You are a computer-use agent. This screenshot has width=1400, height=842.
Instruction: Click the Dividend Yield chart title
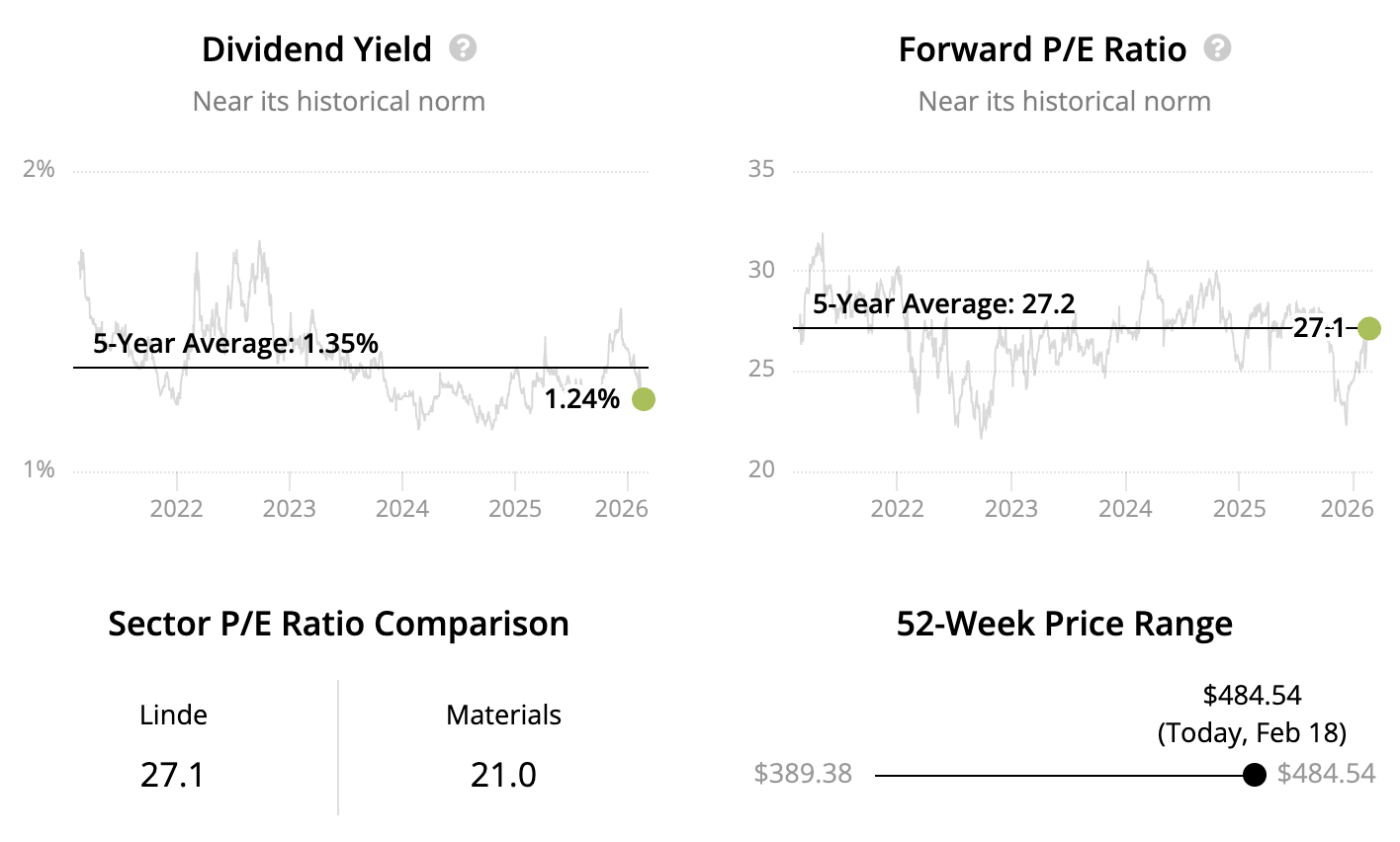316,49
